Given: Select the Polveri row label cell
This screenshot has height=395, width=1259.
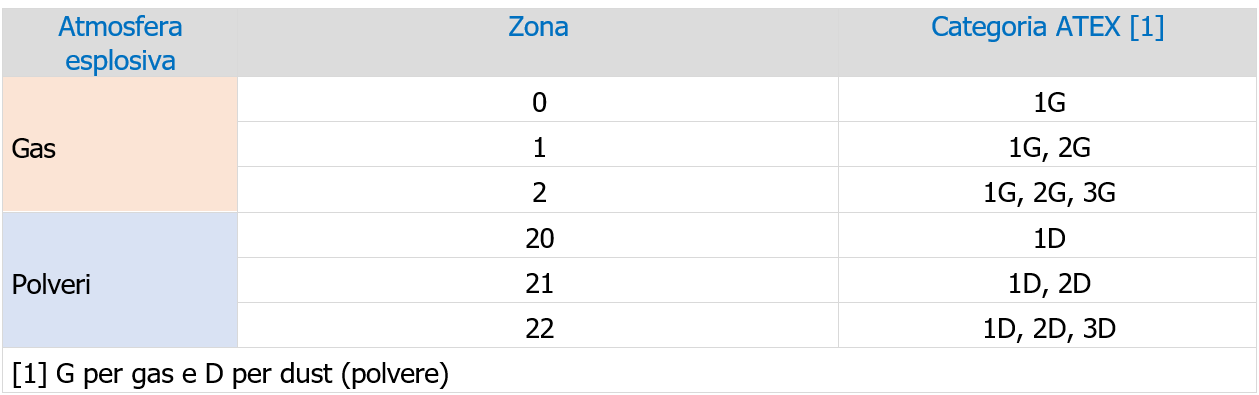Looking at the screenshot, I should (120, 280).
